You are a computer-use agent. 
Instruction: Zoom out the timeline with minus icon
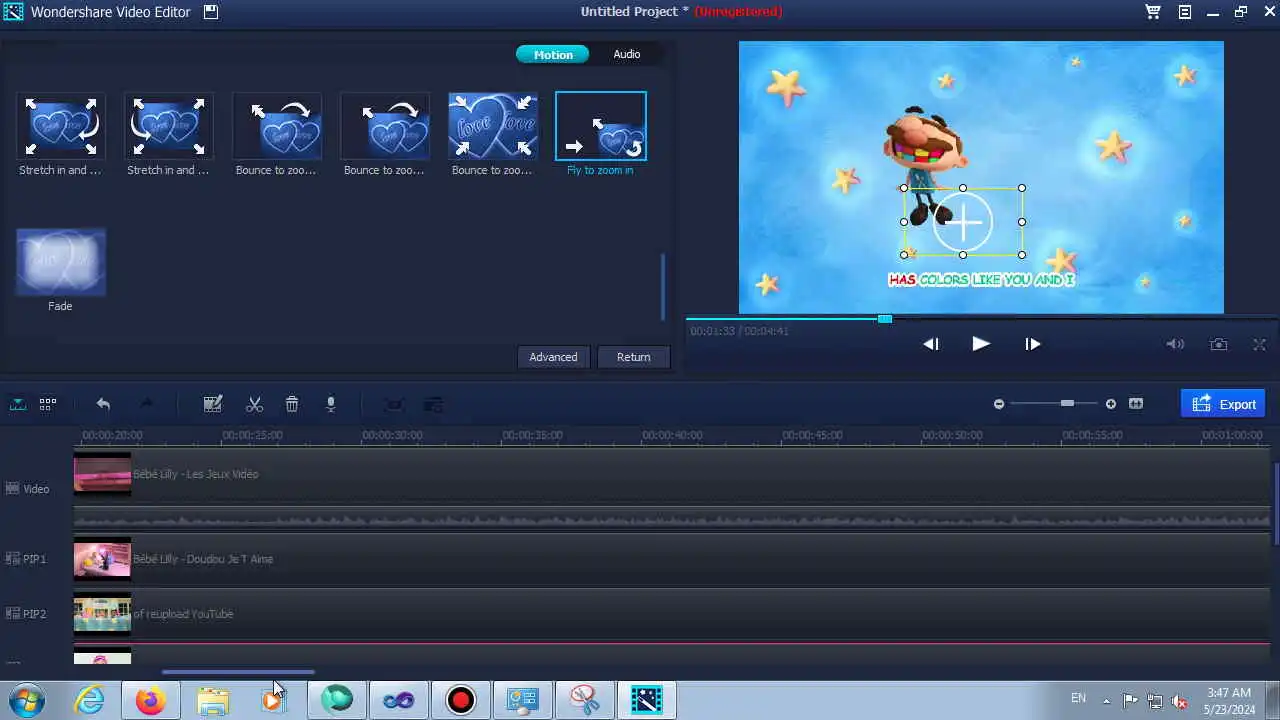tap(998, 404)
